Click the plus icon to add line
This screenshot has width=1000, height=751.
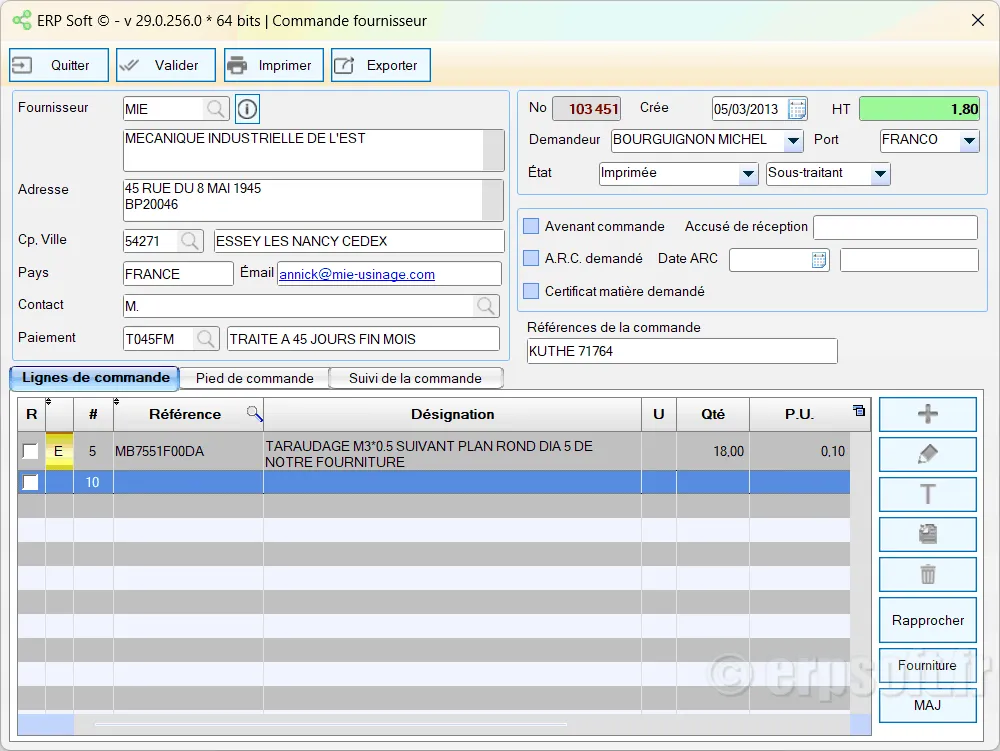[927, 414]
